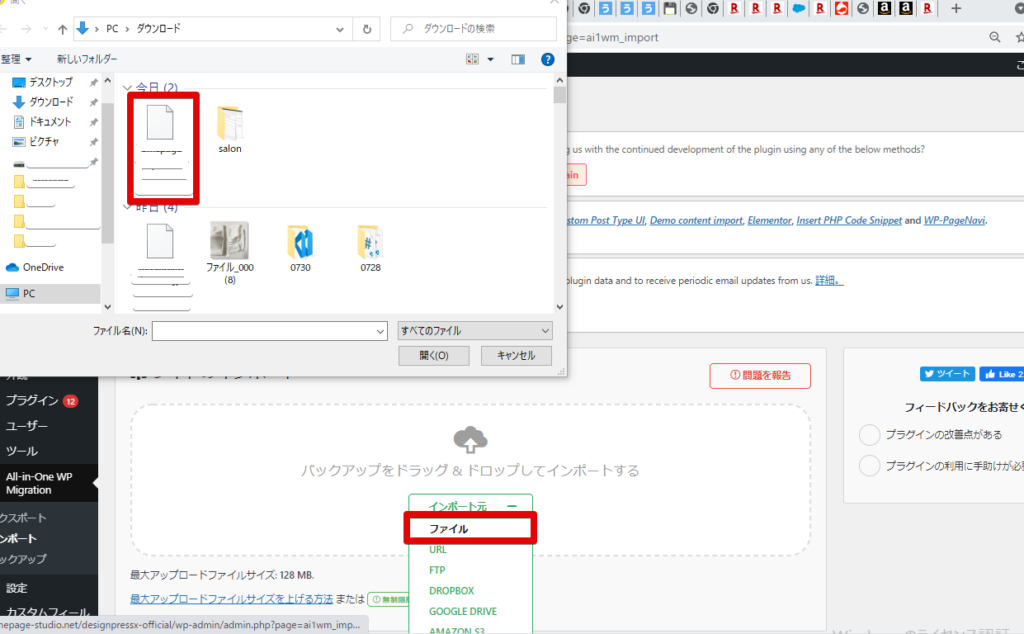1024x634 pixels.
Task: Toggle the preview pane icon
Action: click(517, 60)
